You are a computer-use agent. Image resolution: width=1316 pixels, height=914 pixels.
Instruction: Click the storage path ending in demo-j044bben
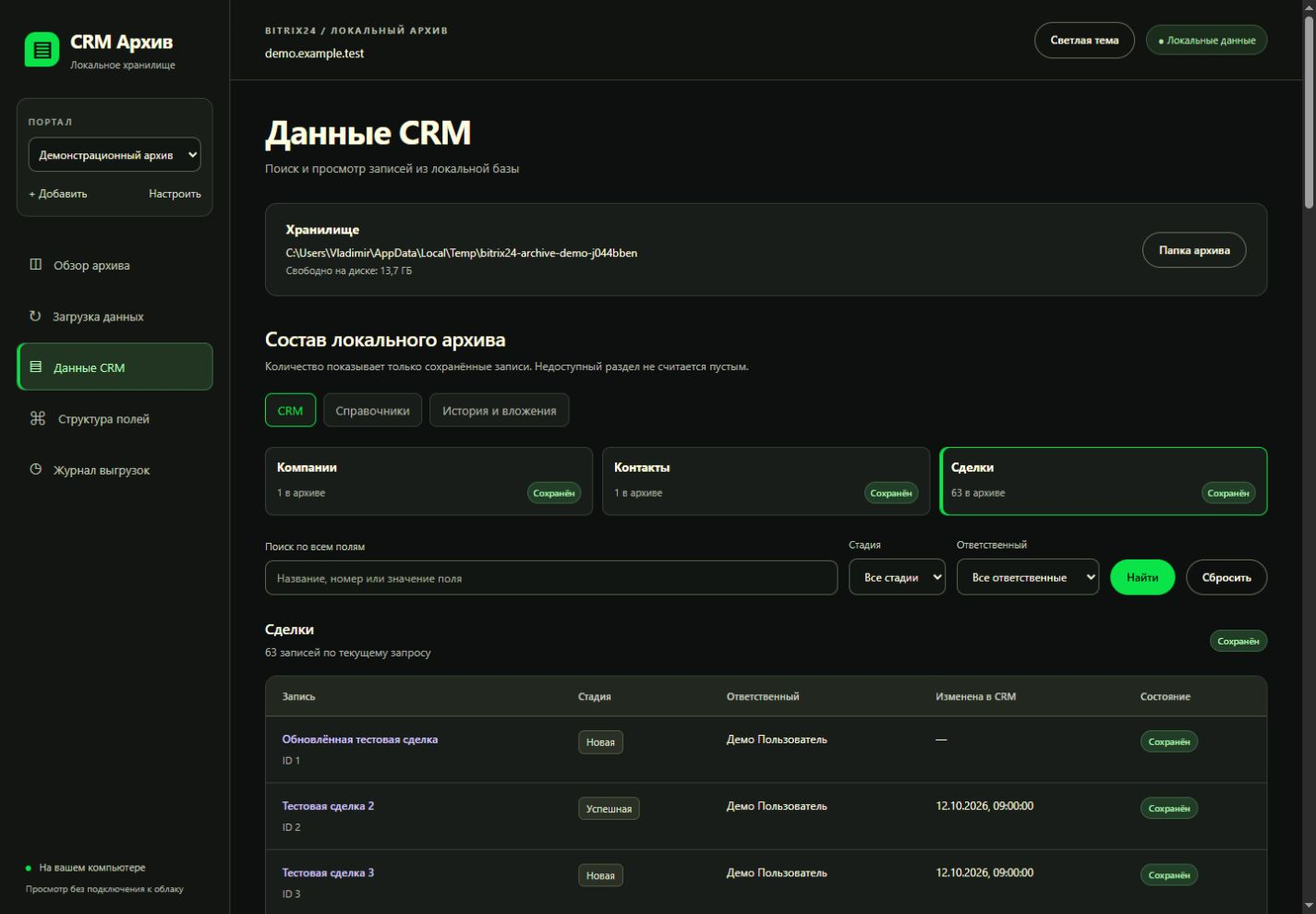pyautogui.click(x=462, y=253)
